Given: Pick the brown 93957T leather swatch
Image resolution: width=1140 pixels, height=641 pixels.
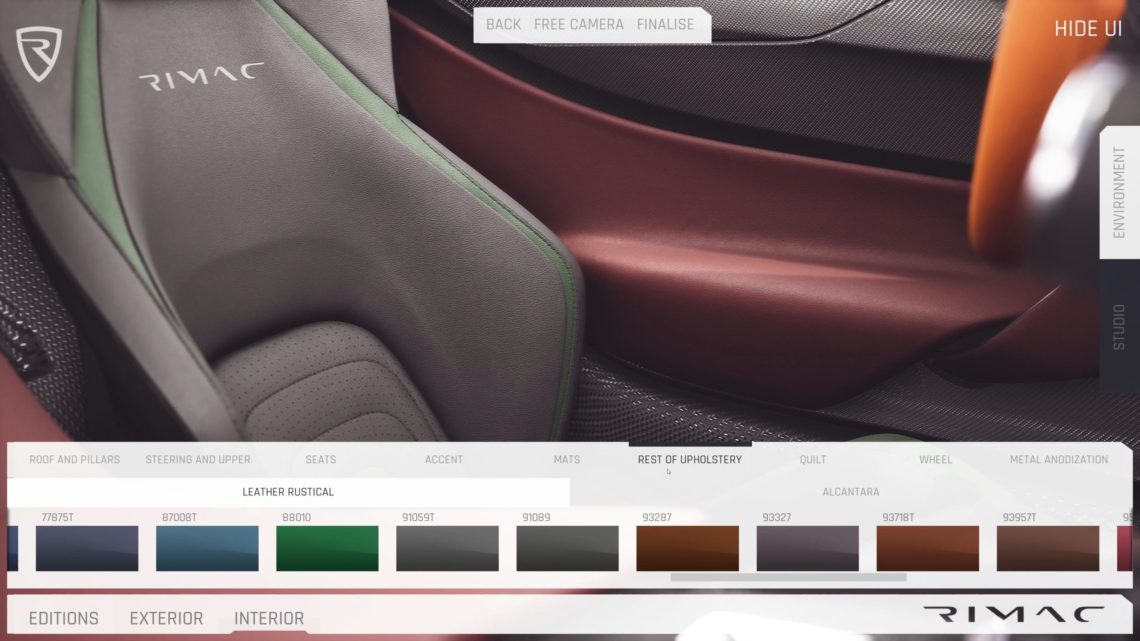Looking at the screenshot, I should click(x=1048, y=548).
